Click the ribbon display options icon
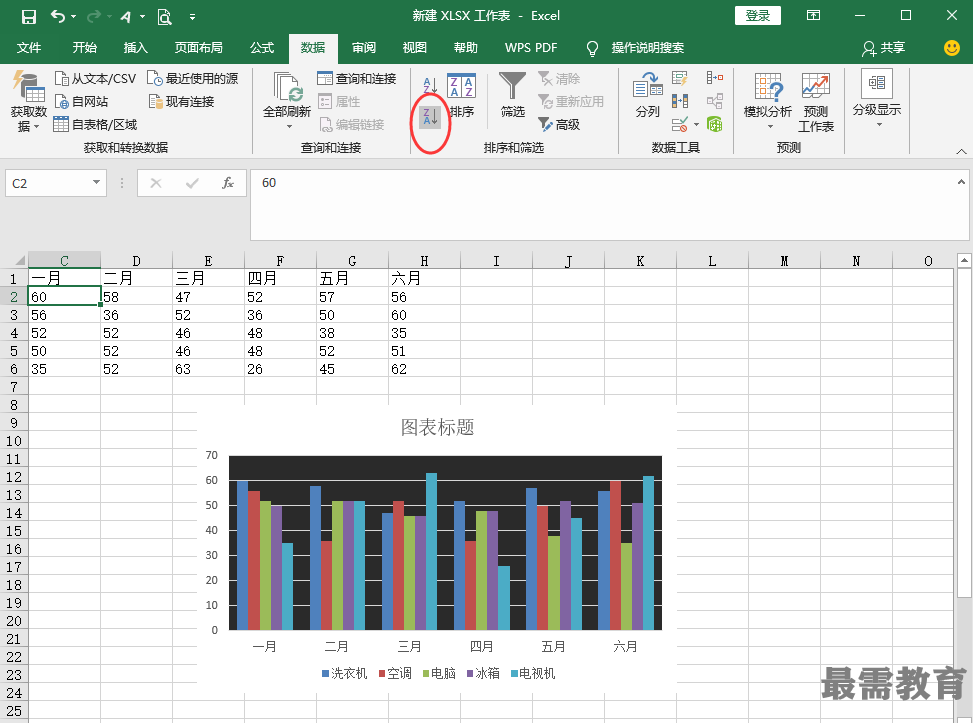973x723 pixels. click(x=814, y=16)
